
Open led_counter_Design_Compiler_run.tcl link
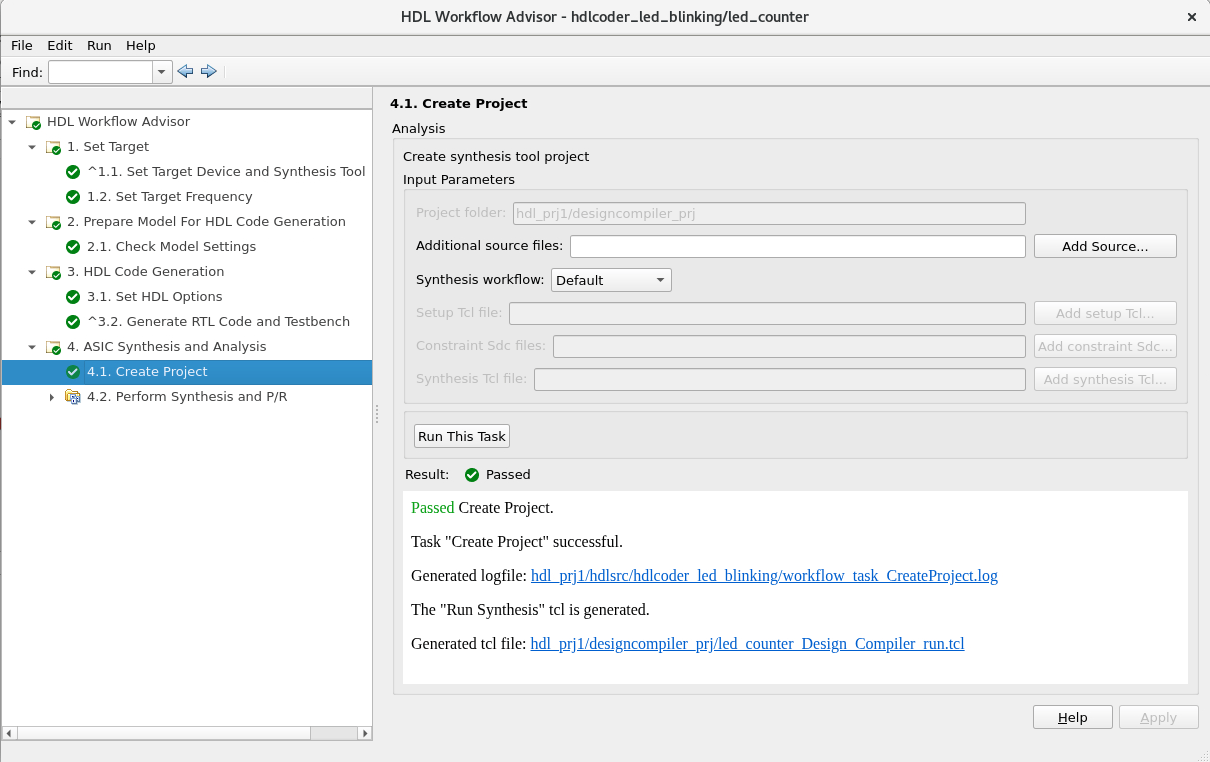click(x=747, y=644)
